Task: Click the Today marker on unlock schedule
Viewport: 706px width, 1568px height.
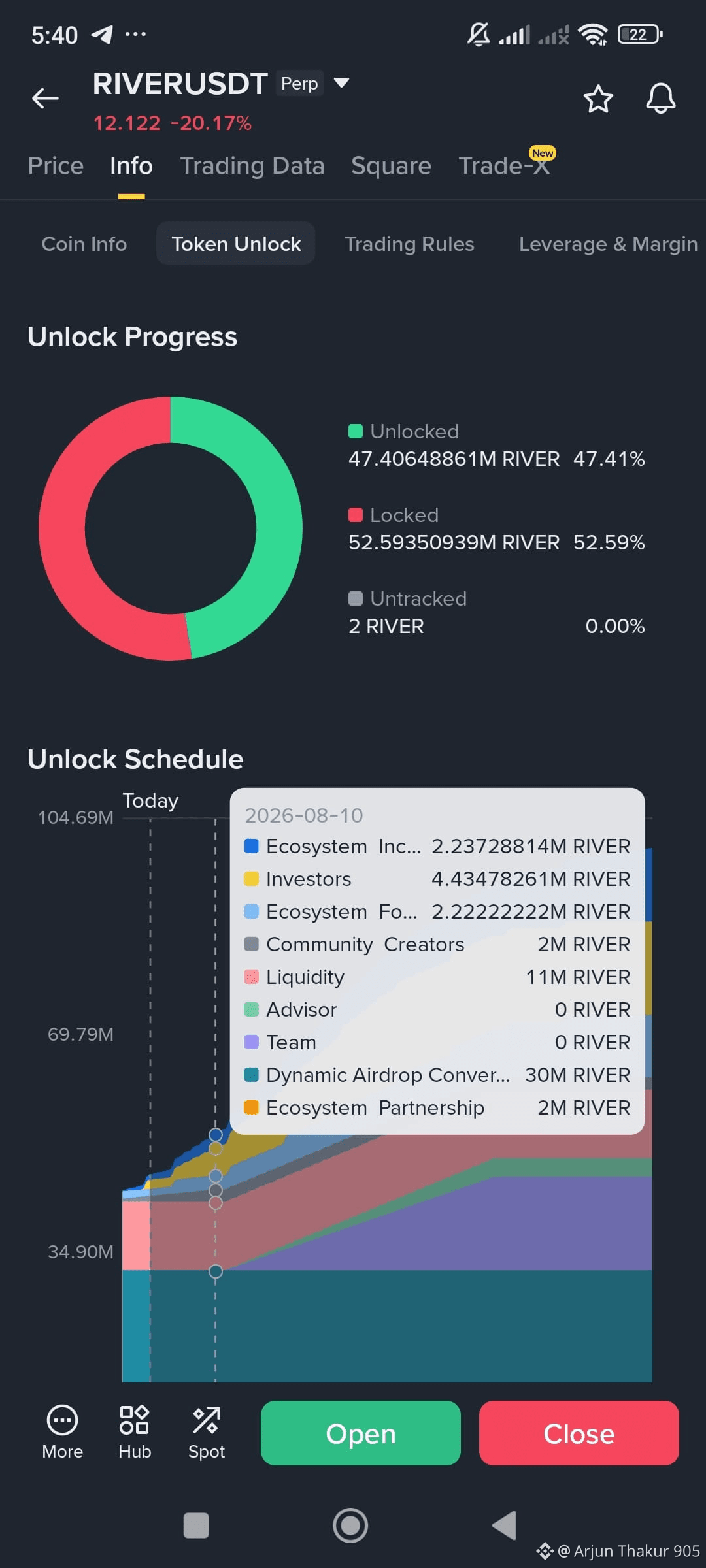Action: click(150, 801)
